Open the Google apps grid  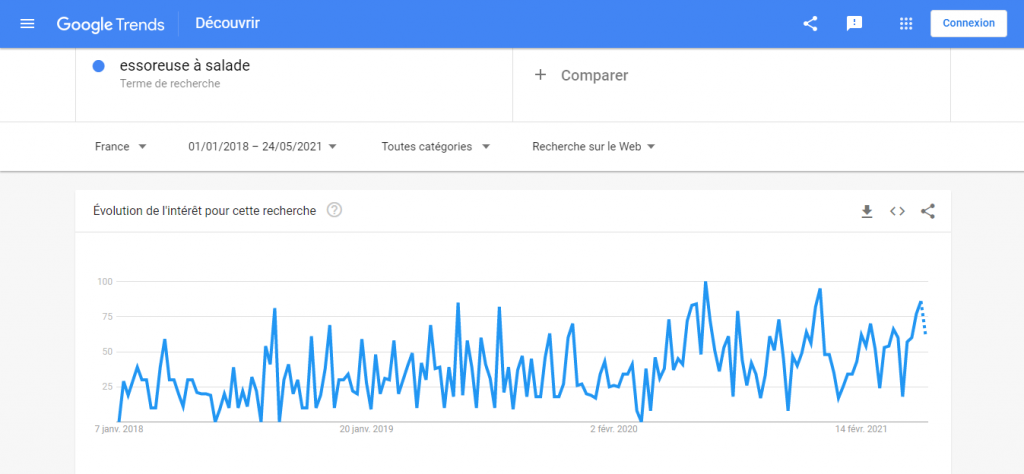(906, 23)
